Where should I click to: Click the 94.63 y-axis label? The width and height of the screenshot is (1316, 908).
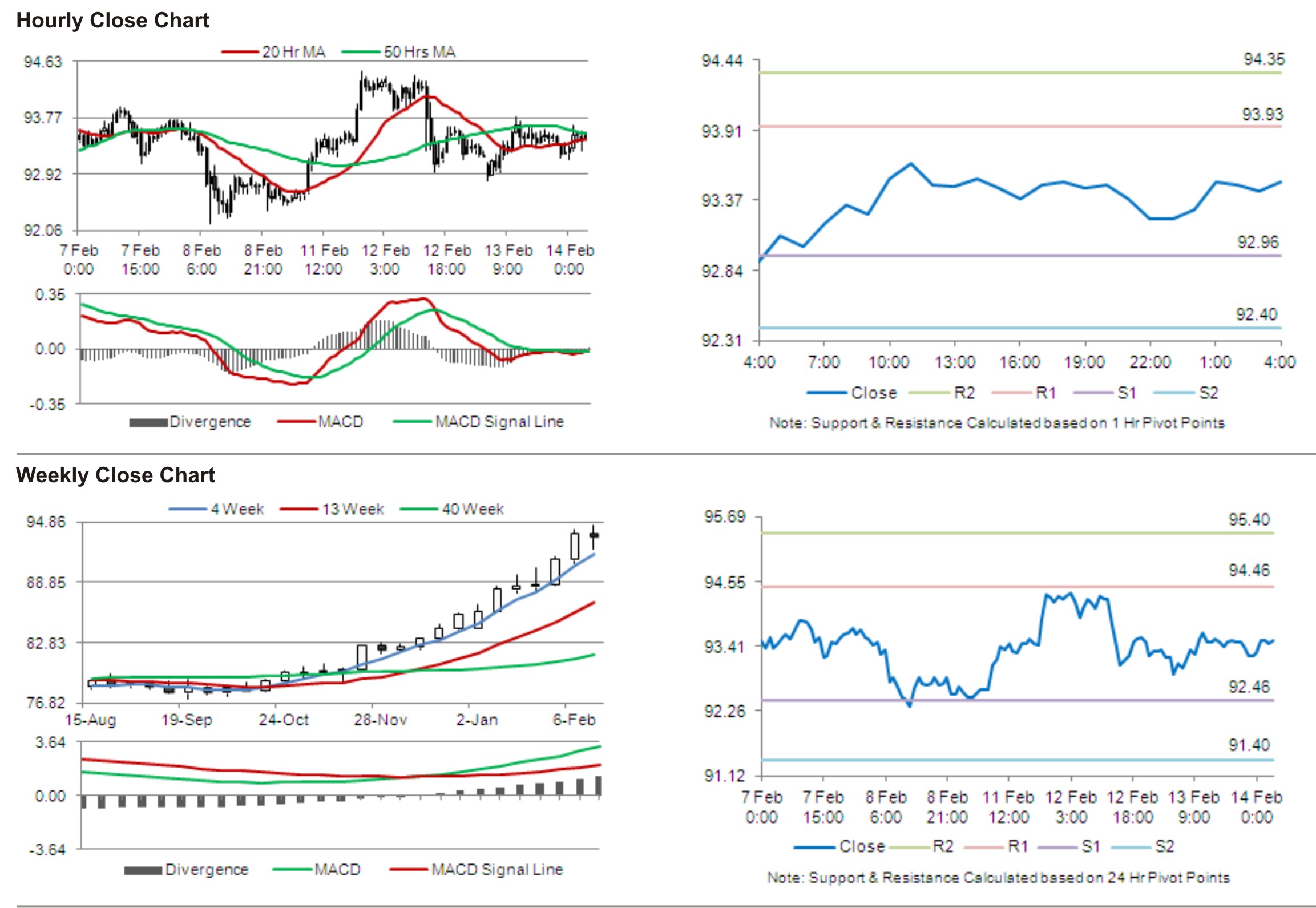43,62
